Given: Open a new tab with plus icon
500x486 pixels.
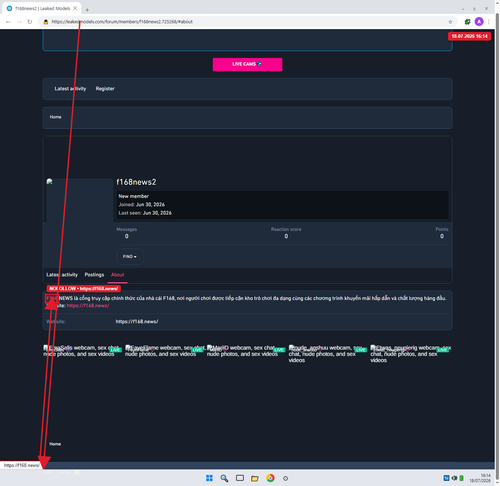Looking at the screenshot, I should tap(87, 10).
